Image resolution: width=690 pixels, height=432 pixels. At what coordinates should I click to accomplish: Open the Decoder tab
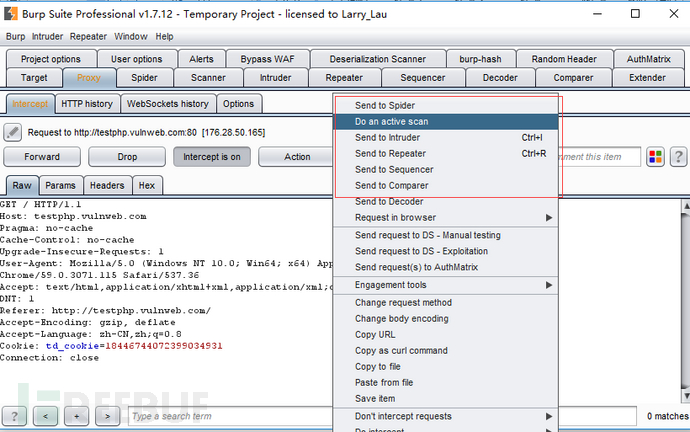tap(500, 78)
